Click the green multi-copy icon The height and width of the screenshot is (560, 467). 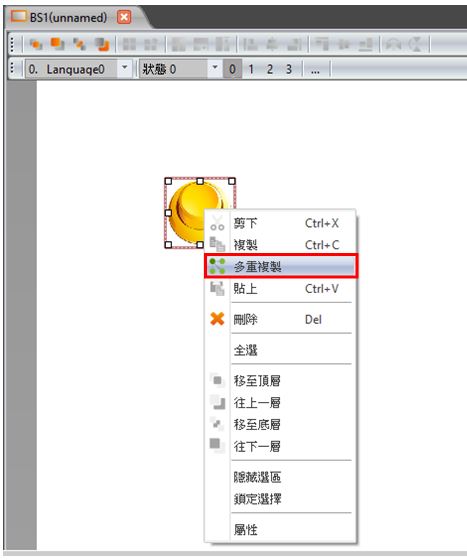point(217,266)
